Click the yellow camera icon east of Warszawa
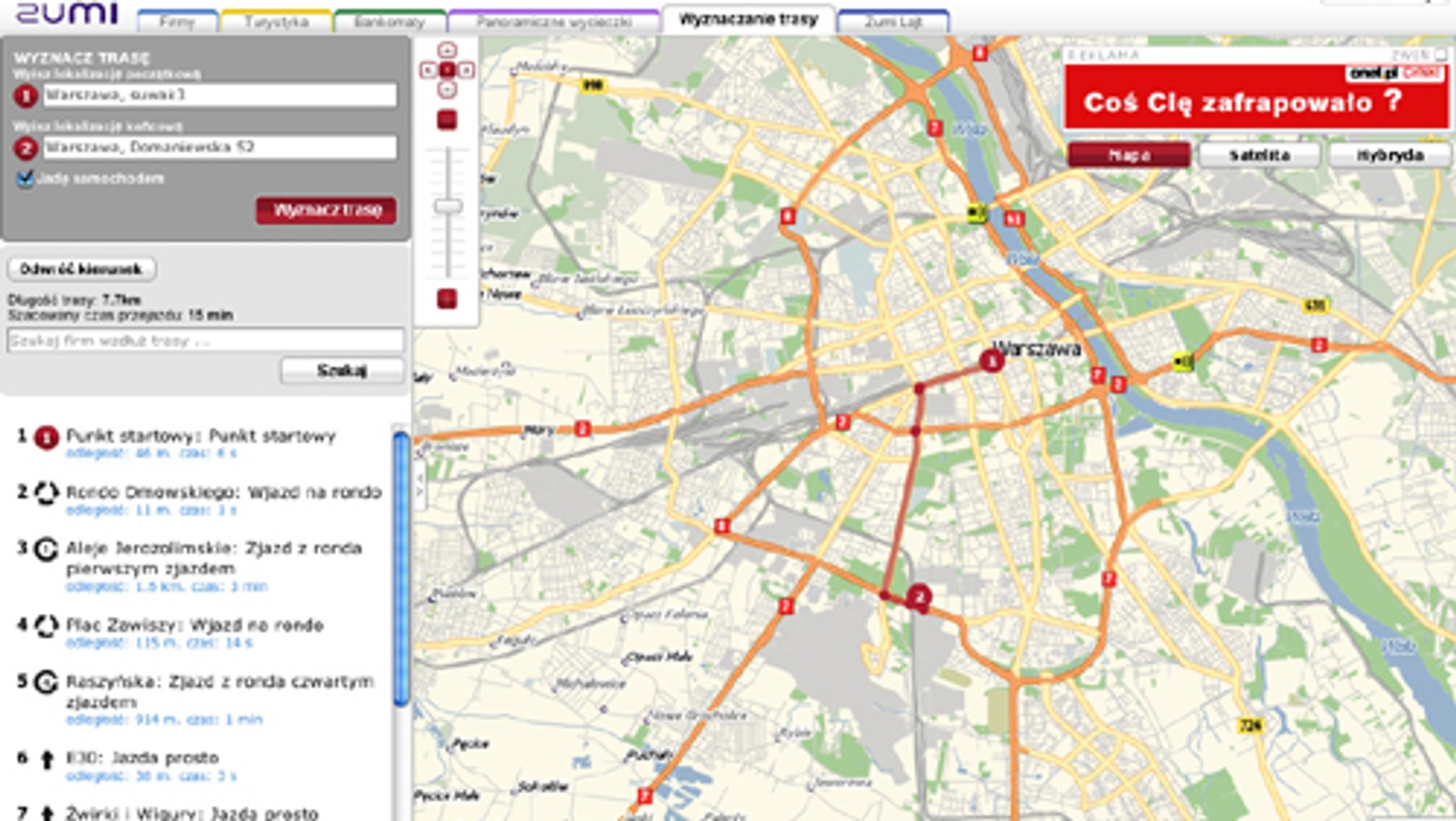Viewport: 1456px width, 821px height. (x=1183, y=361)
